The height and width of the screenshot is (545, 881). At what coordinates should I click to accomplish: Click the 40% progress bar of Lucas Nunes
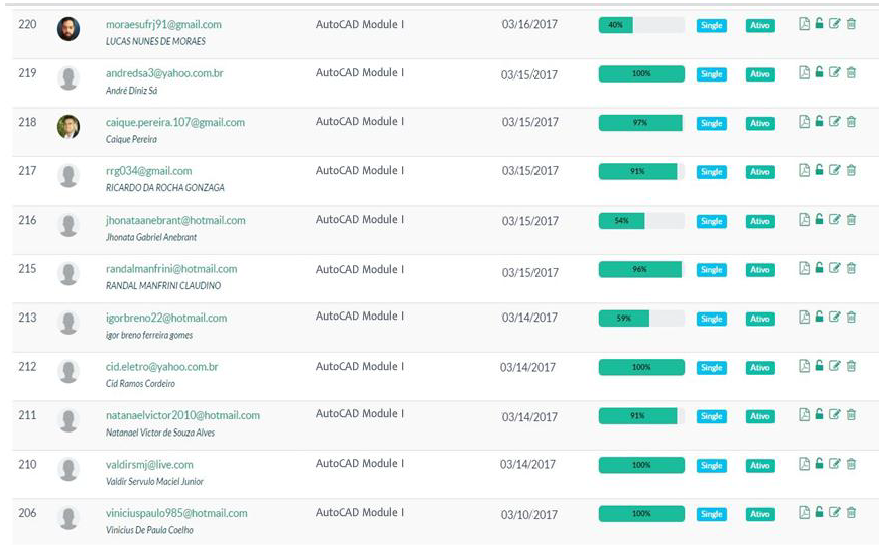641,25
